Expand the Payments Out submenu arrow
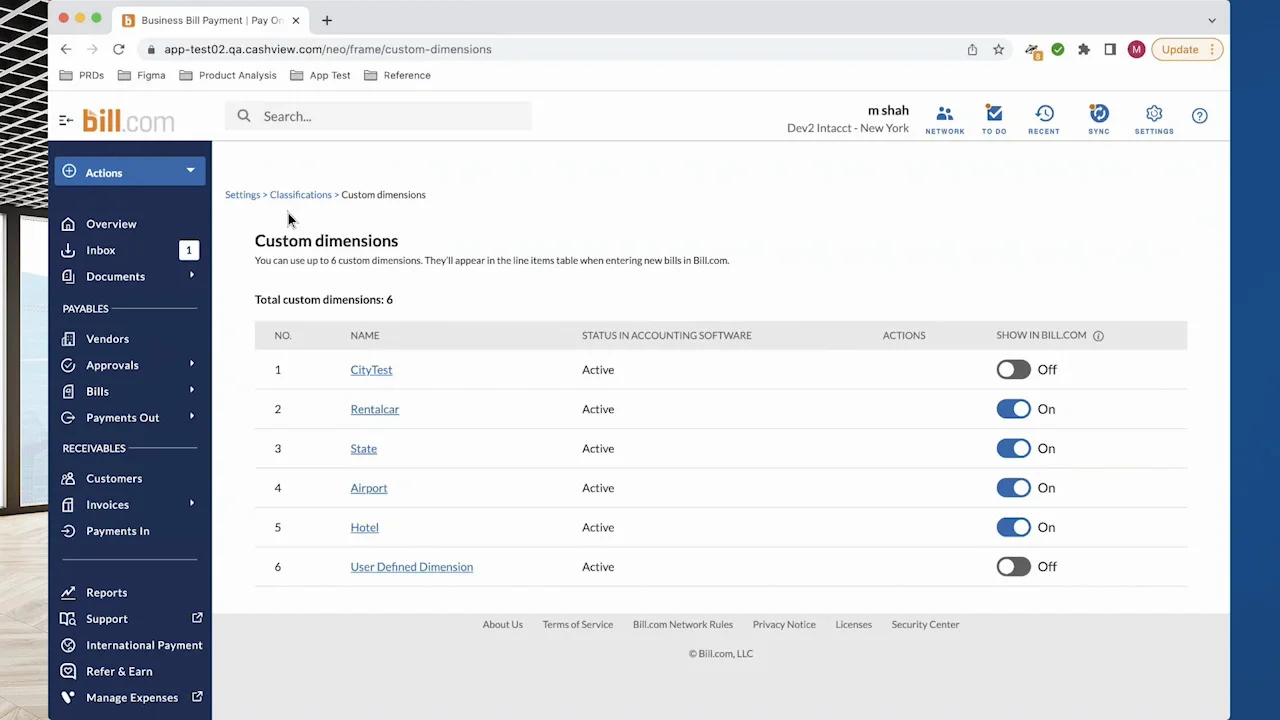This screenshot has width=1280, height=720. tap(192, 417)
